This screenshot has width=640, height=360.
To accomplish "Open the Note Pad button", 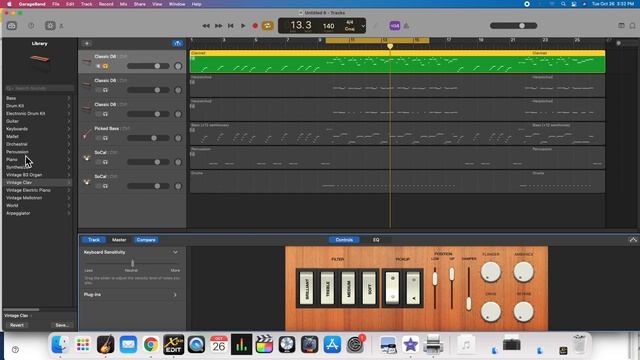I will 621,26.
